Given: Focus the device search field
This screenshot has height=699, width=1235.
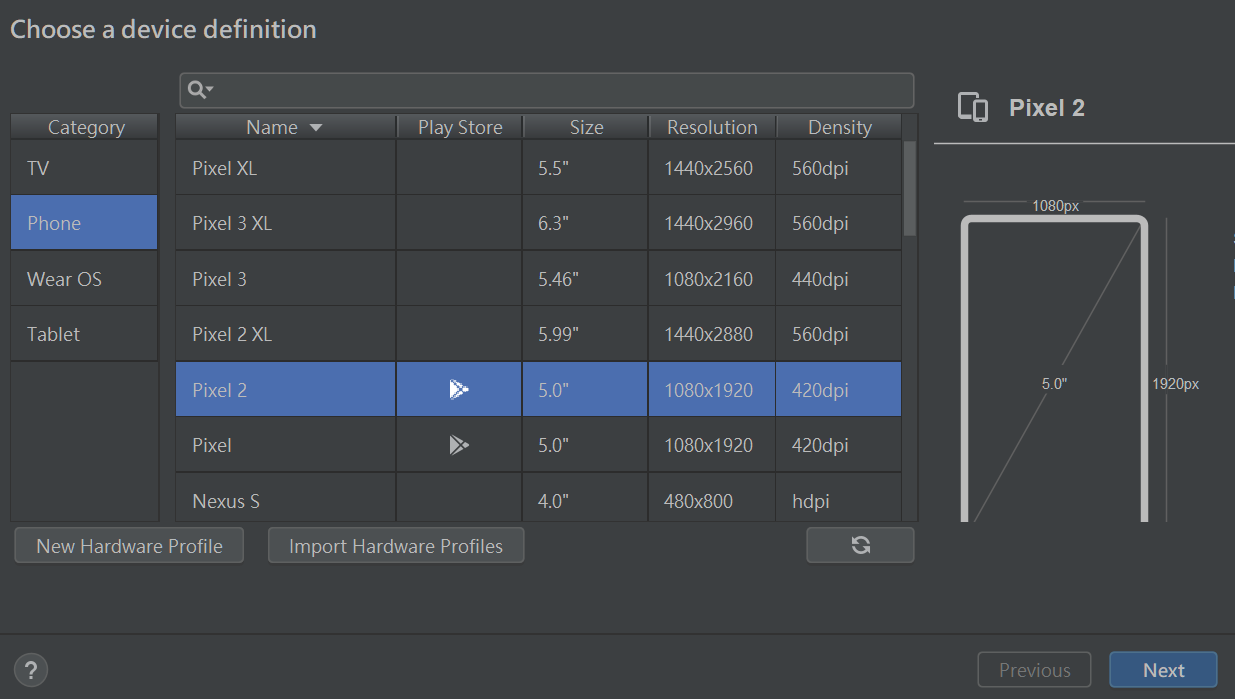Looking at the screenshot, I should pyautogui.click(x=560, y=90).
